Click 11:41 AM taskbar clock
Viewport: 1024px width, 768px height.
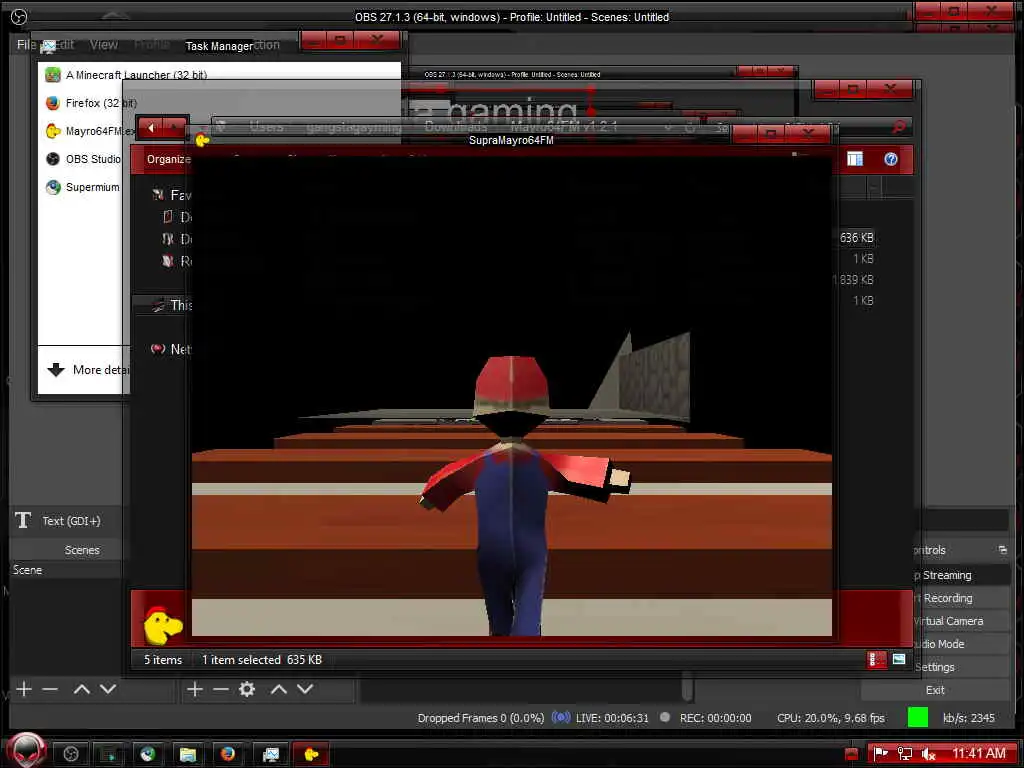pos(979,754)
